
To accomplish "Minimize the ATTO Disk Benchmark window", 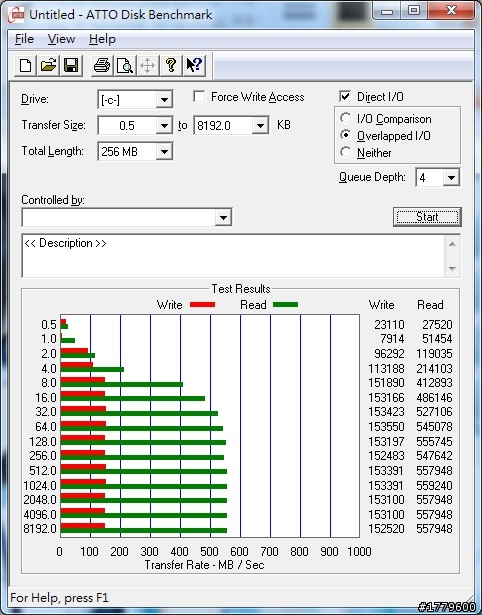I will click(387, 10).
